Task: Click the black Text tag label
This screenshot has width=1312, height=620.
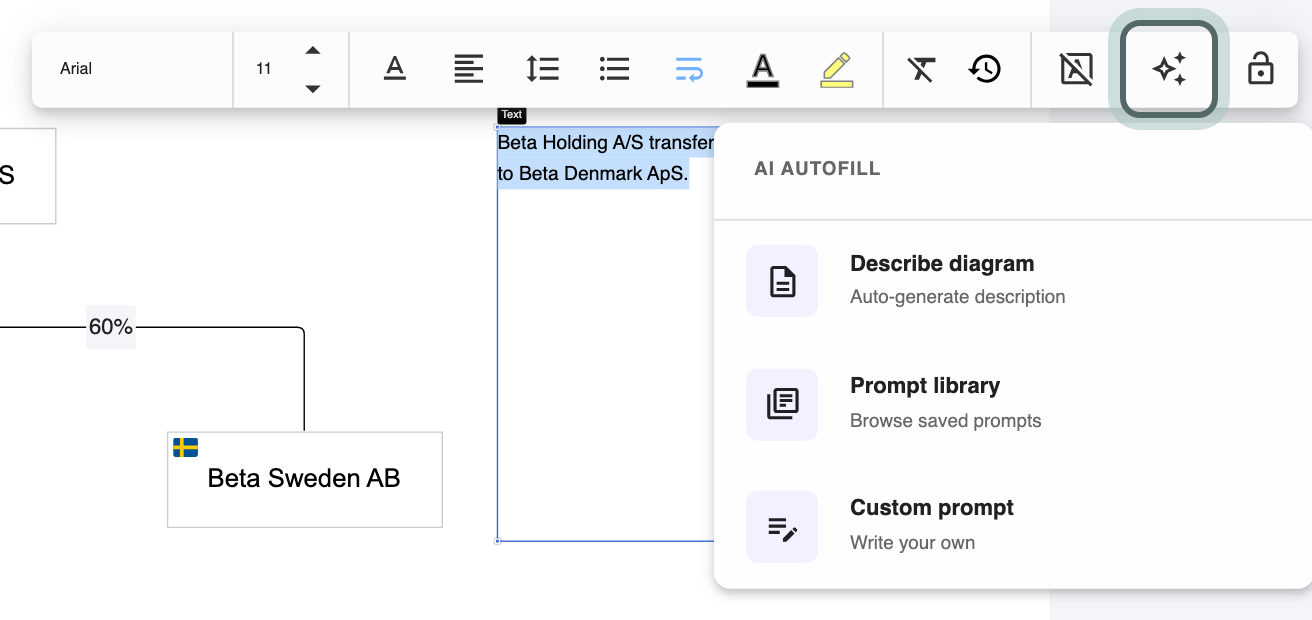Action: pyautogui.click(x=512, y=115)
